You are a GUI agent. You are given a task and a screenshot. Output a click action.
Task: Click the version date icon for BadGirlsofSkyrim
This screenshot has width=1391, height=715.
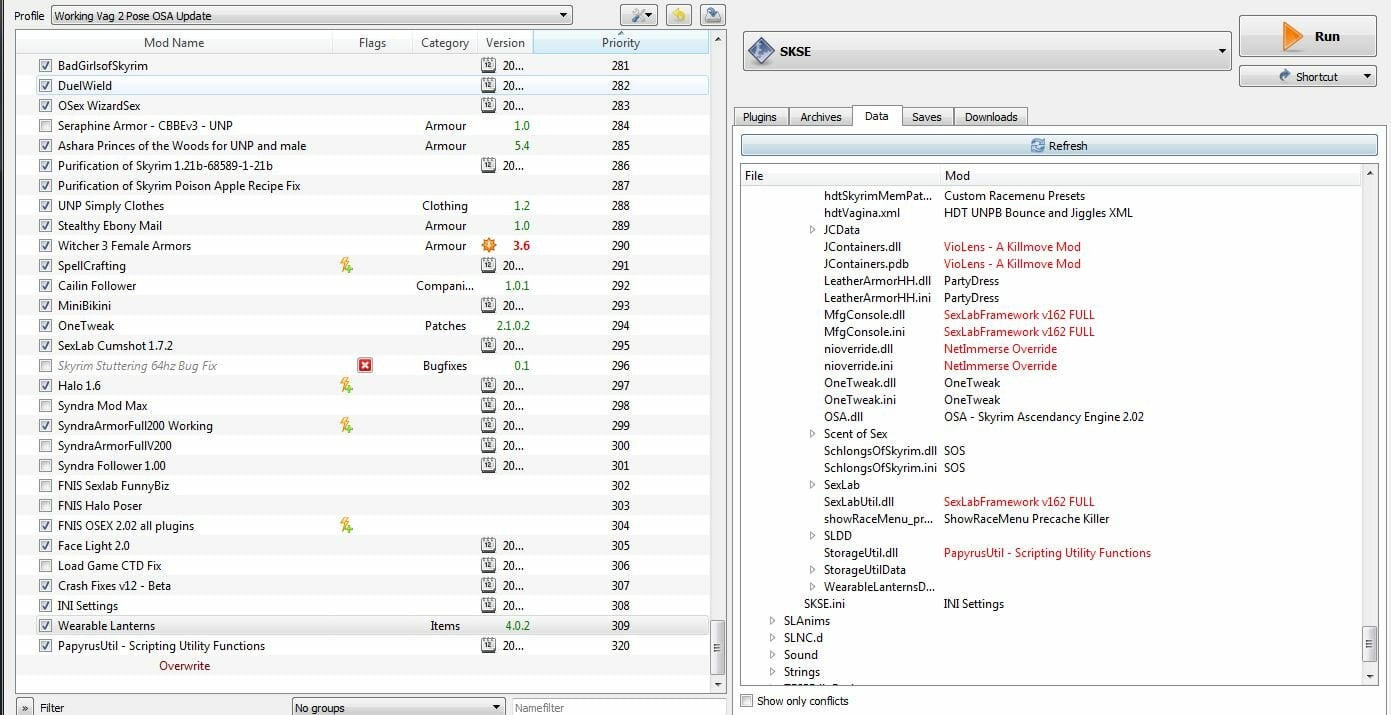click(x=488, y=65)
